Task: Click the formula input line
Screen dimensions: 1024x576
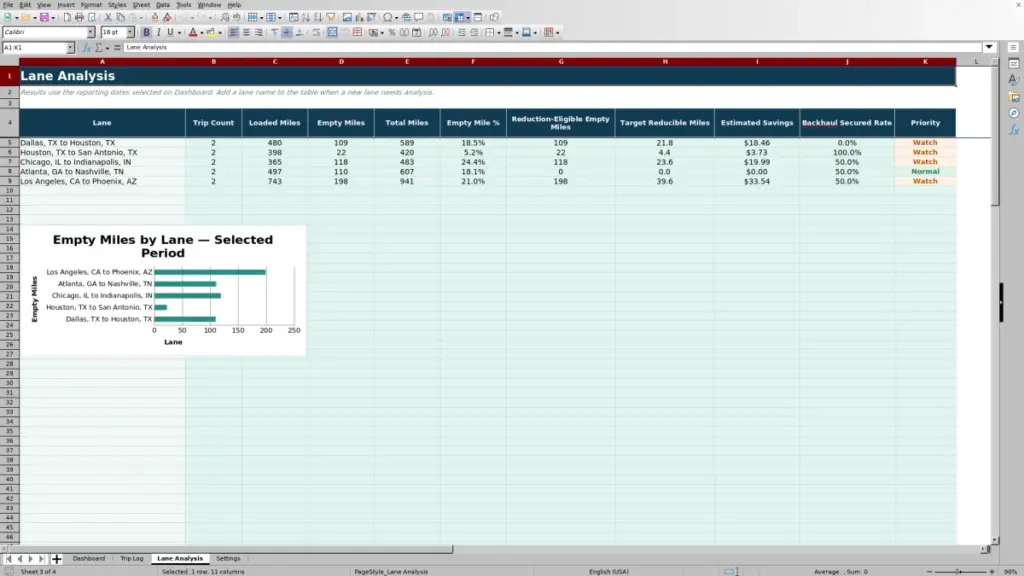Action: (x=552, y=47)
